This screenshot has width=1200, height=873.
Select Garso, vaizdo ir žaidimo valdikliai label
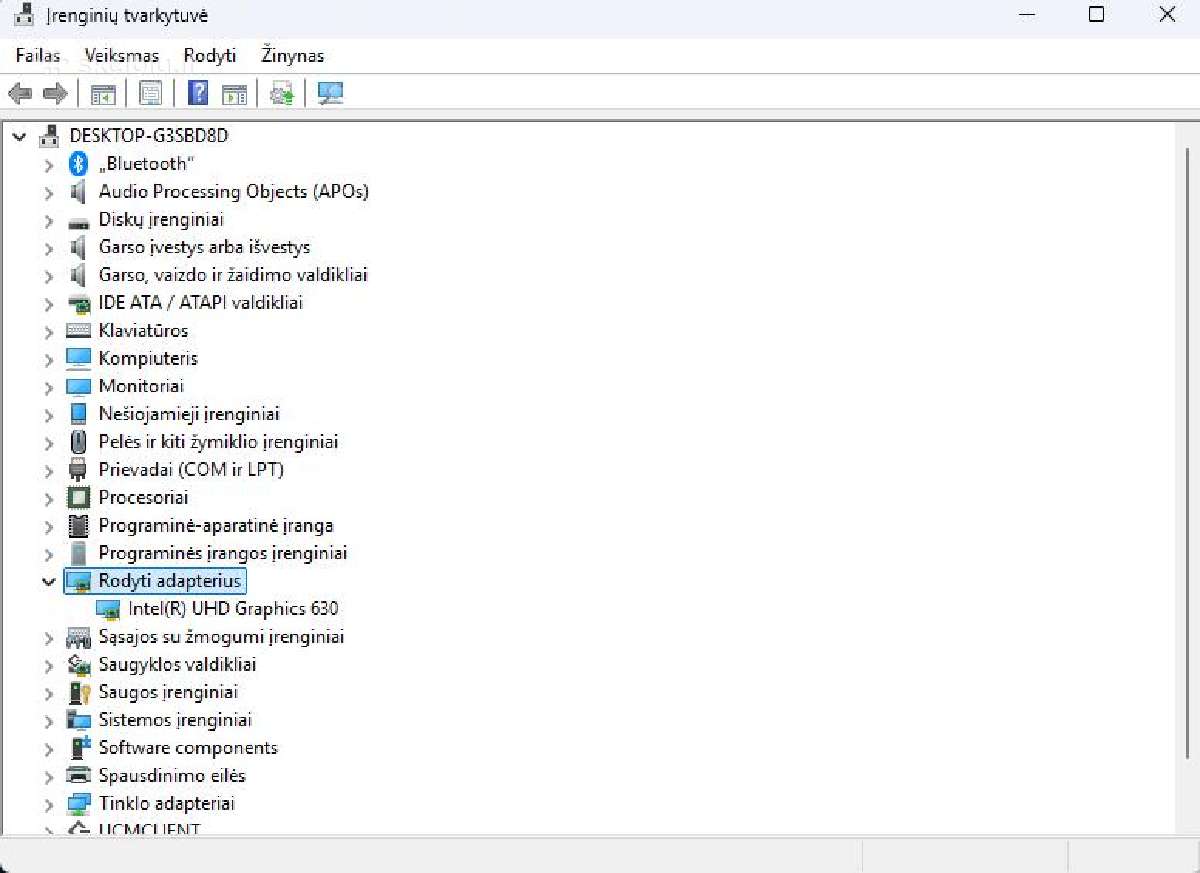pos(234,275)
